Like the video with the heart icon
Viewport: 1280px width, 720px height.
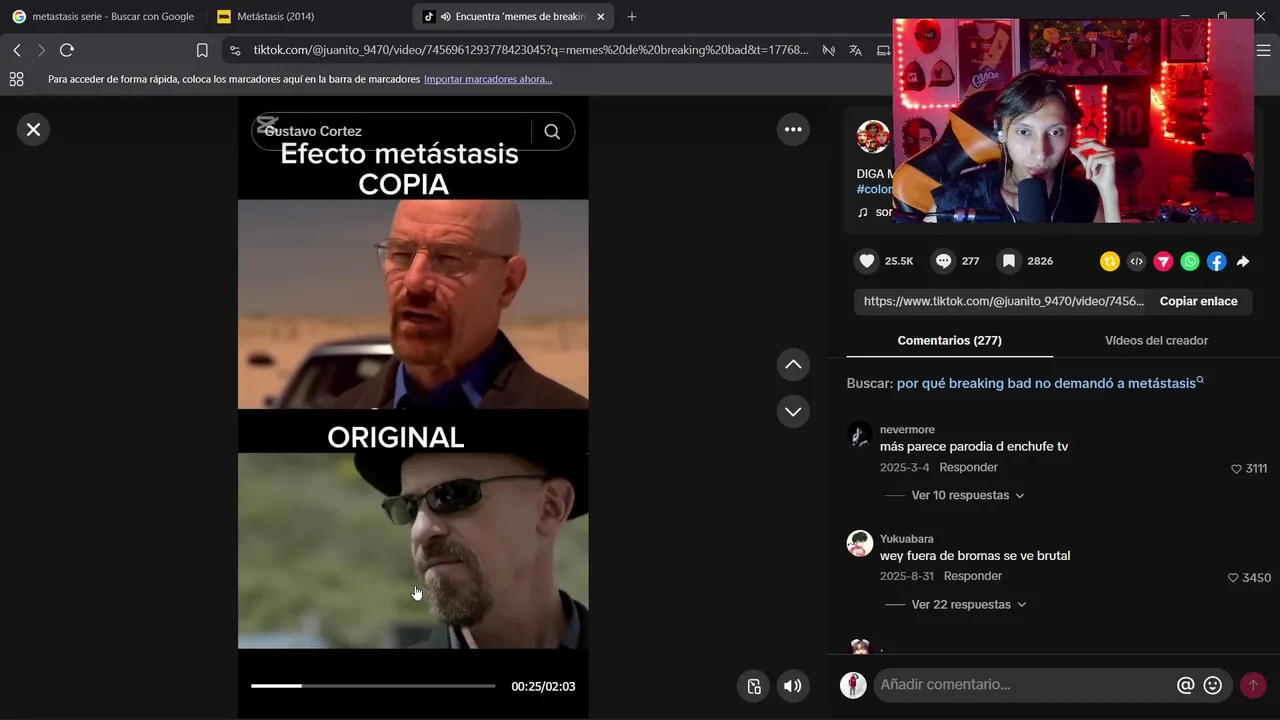point(867,261)
